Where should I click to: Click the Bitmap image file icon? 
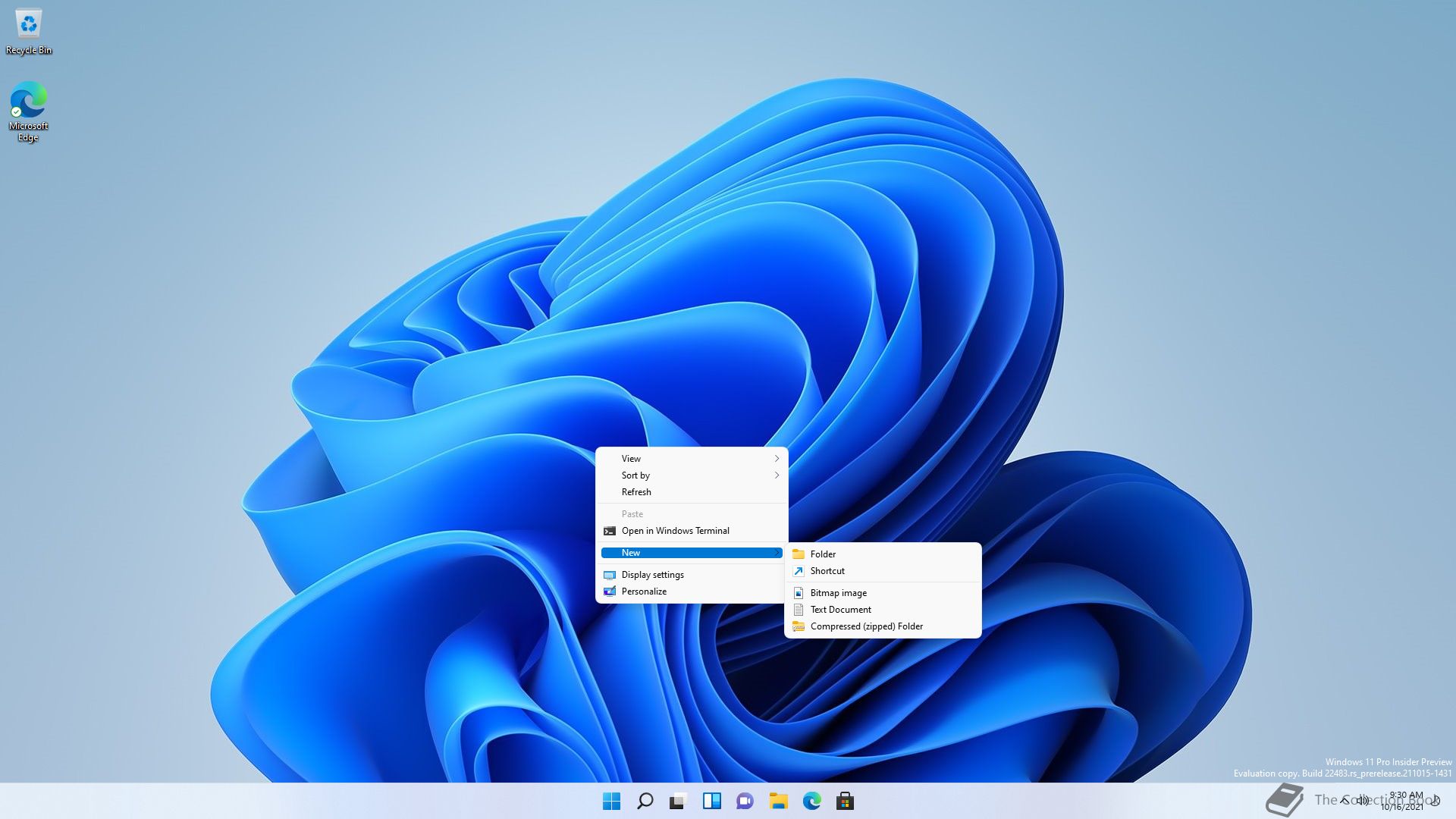click(x=798, y=593)
